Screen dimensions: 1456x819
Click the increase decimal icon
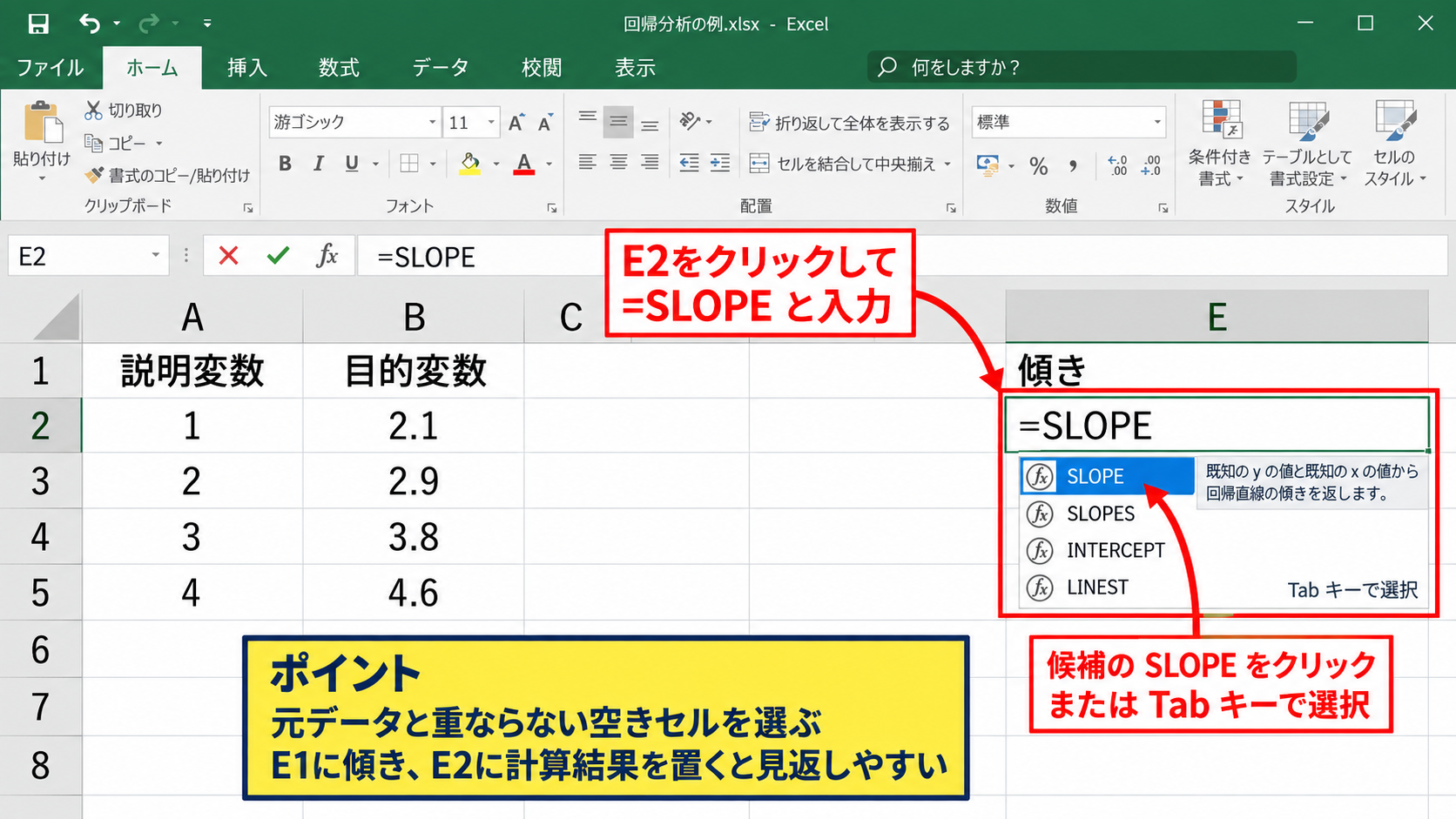[x=1117, y=164]
